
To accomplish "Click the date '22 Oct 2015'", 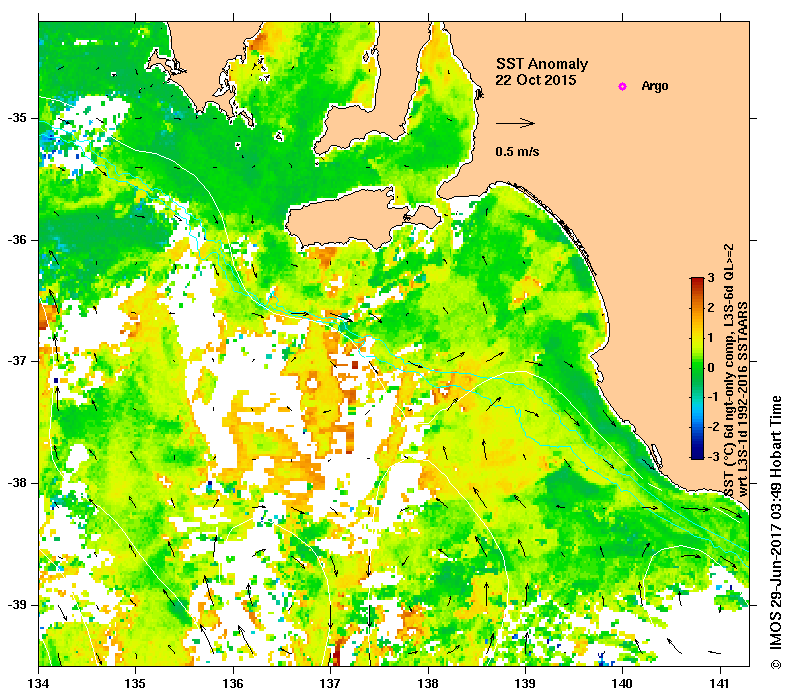I will pos(535,80).
